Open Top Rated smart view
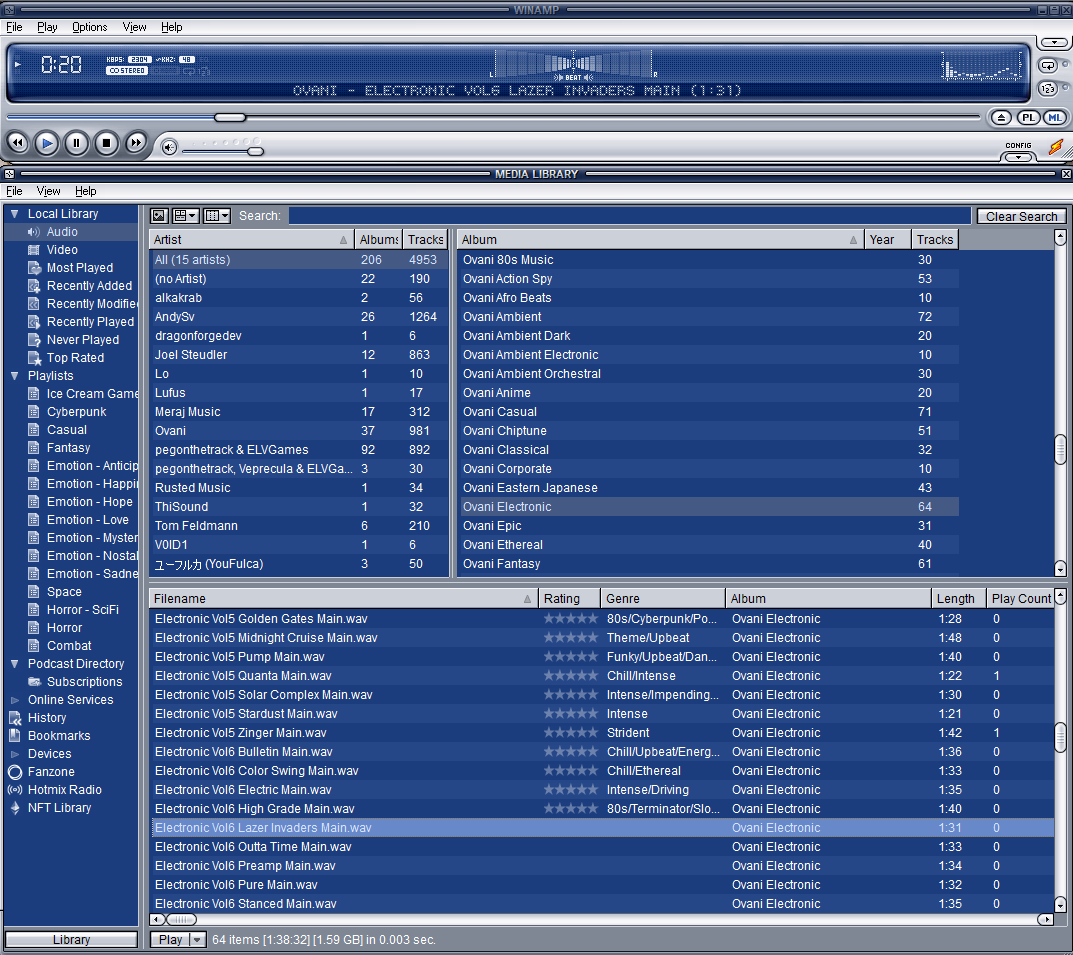 click(75, 357)
